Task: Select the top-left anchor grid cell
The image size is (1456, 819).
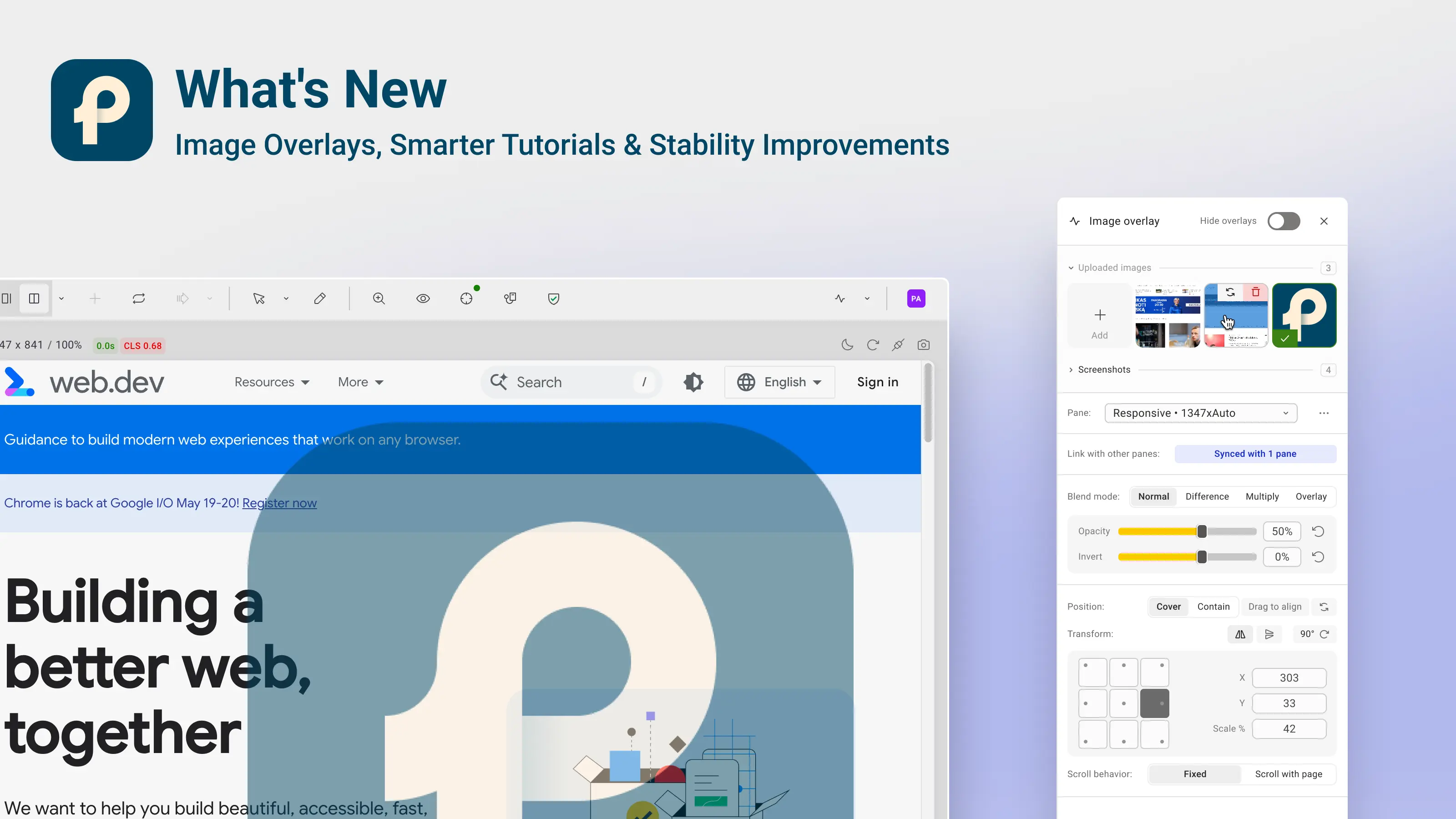Action: tap(1092, 672)
